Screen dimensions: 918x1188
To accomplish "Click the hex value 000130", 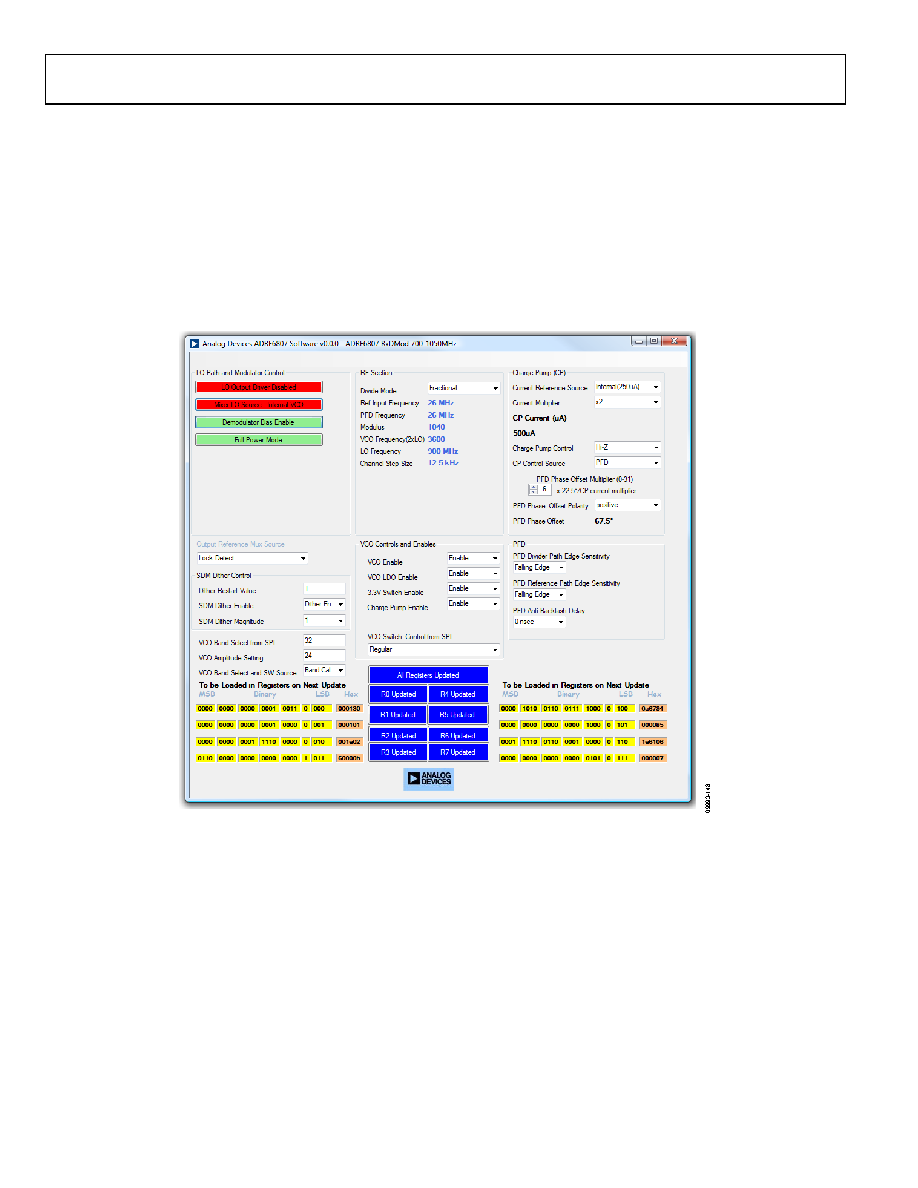I will coord(349,708).
